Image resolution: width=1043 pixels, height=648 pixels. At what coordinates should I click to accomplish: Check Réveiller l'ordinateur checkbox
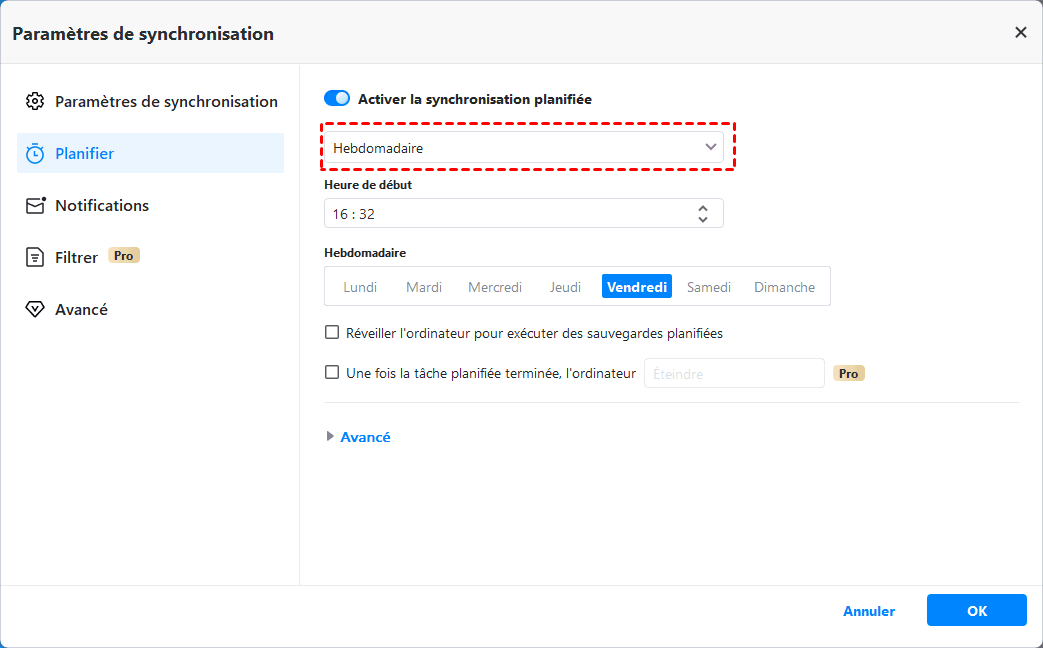click(332, 332)
